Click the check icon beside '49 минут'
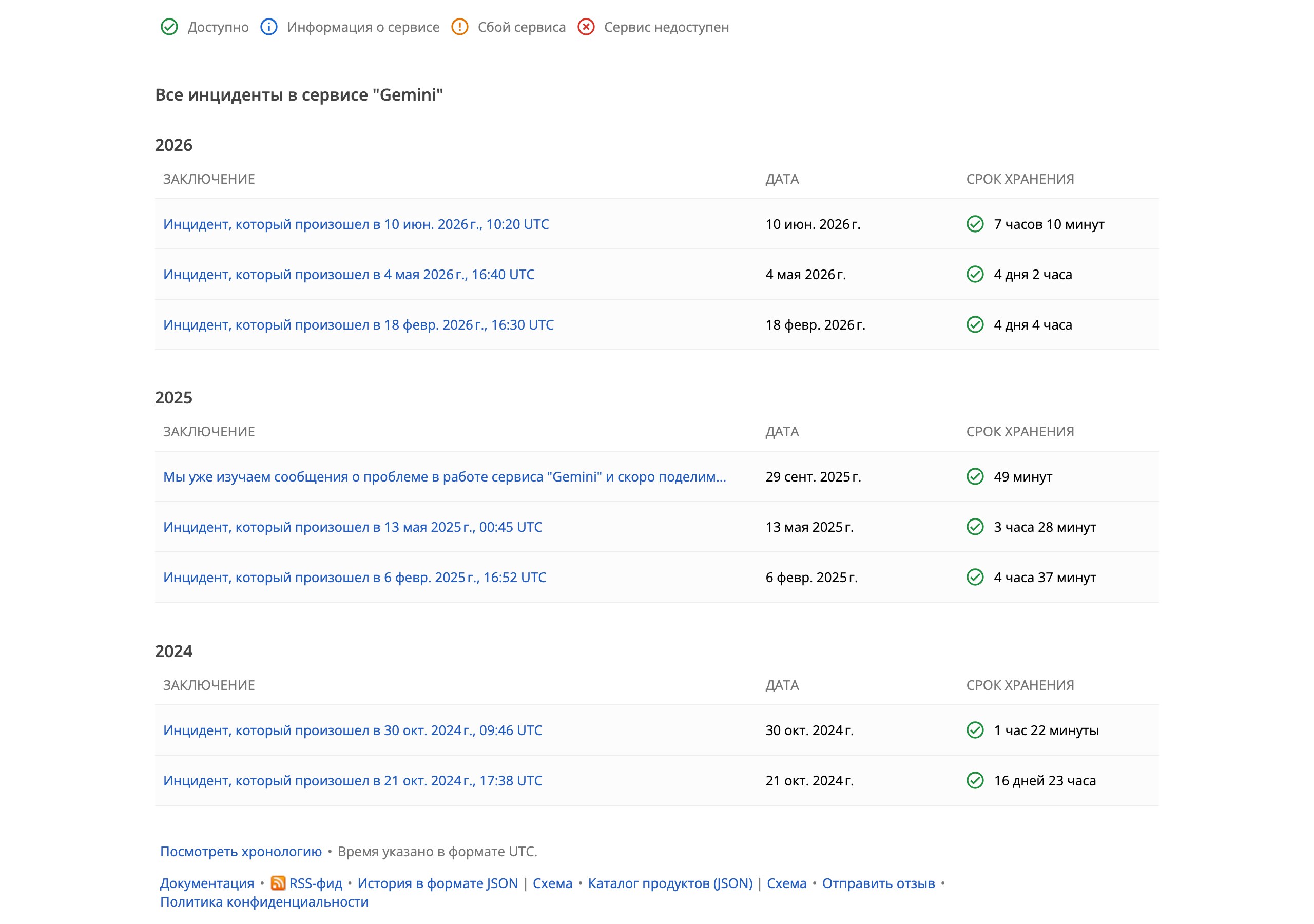Image resolution: width=1314 pixels, height=924 pixels. click(975, 476)
